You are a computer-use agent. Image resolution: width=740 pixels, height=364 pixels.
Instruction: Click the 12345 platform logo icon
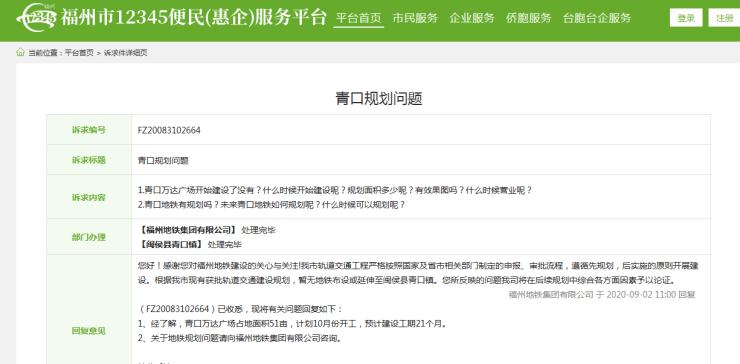coord(37,17)
